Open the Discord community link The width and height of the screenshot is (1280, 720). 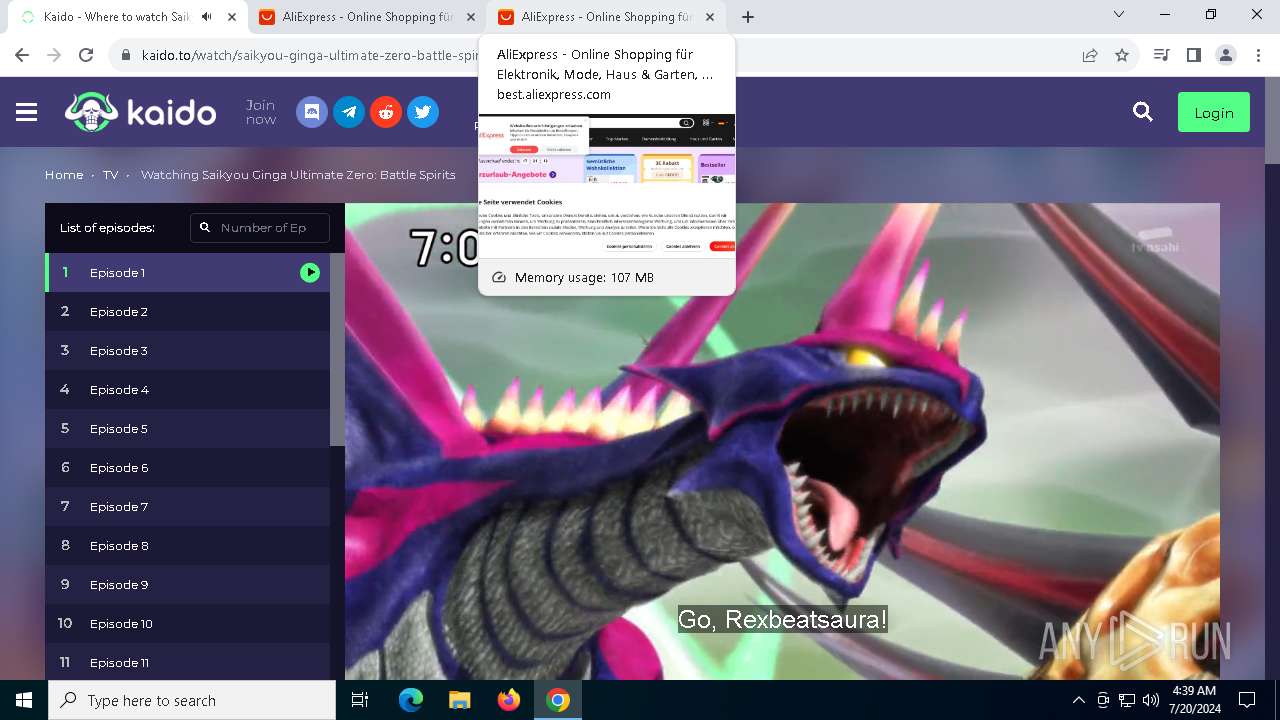point(312,112)
